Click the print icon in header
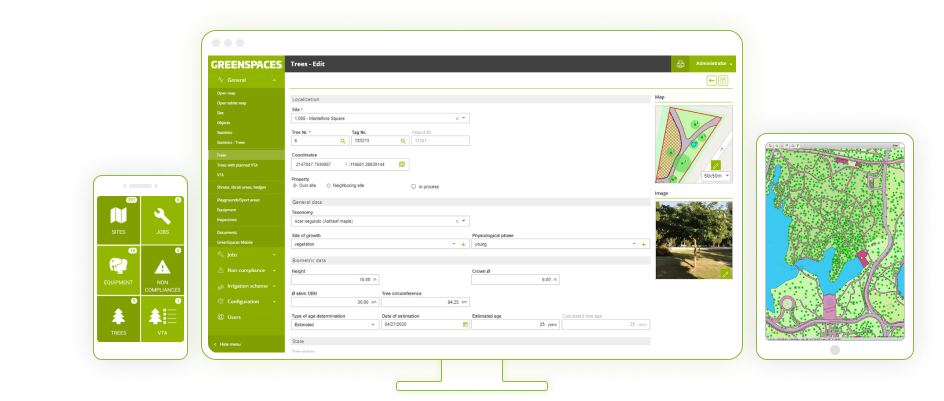 pyautogui.click(x=680, y=64)
